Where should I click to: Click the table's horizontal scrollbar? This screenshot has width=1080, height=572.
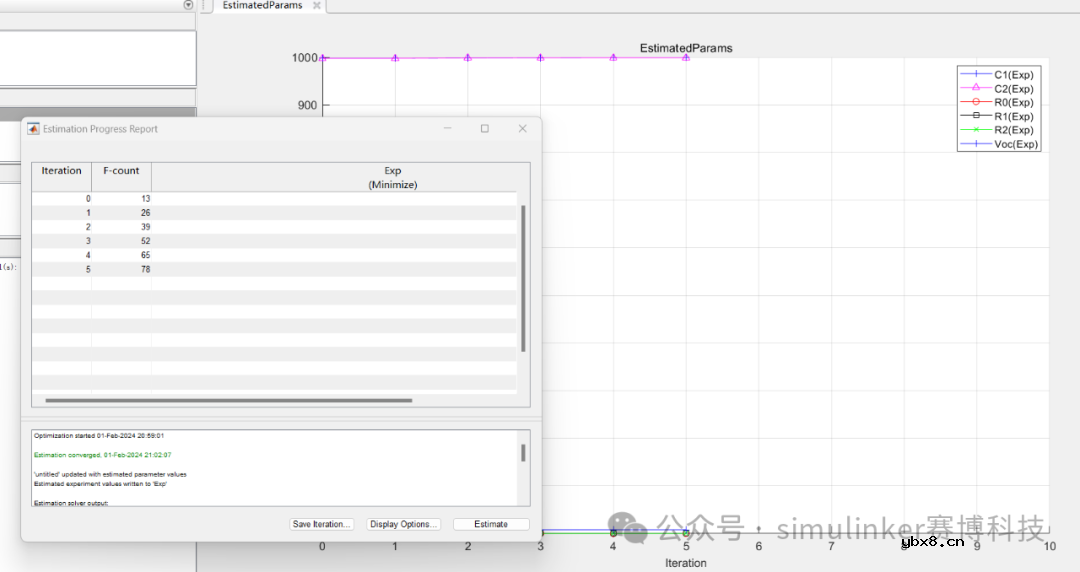click(x=229, y=400)
